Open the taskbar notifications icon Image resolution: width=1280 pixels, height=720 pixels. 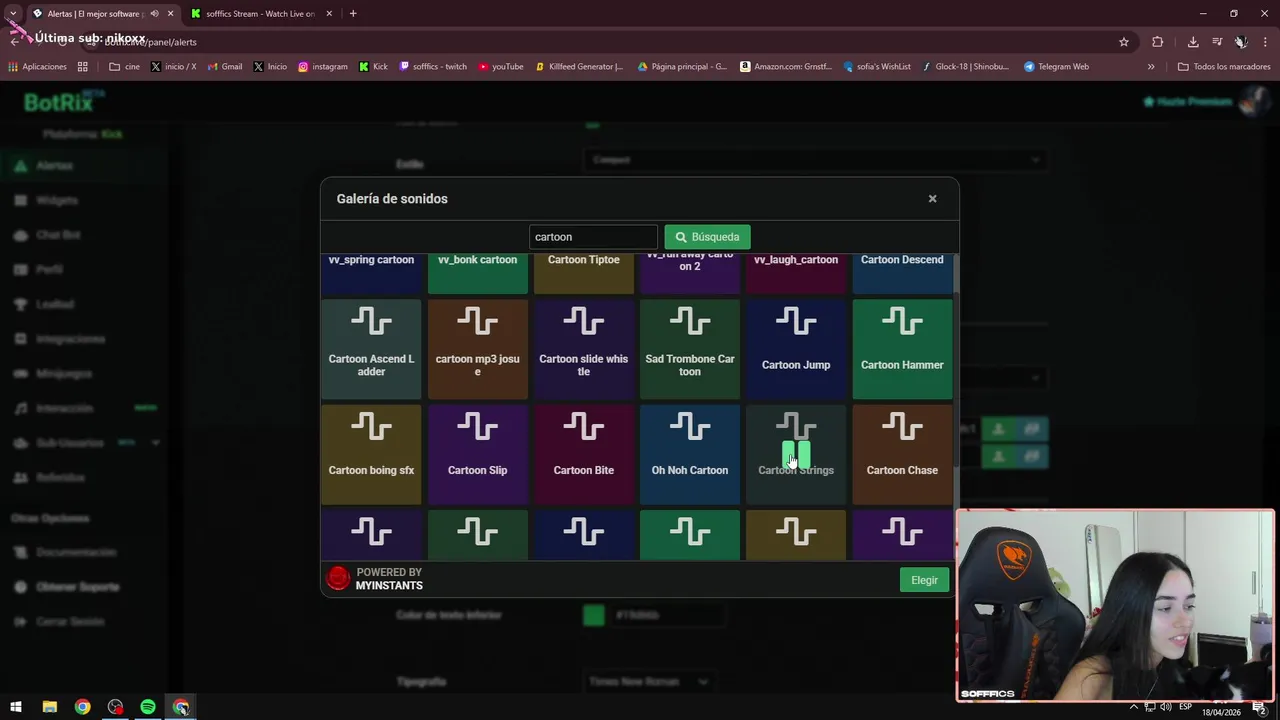[x=1259, y=708]
